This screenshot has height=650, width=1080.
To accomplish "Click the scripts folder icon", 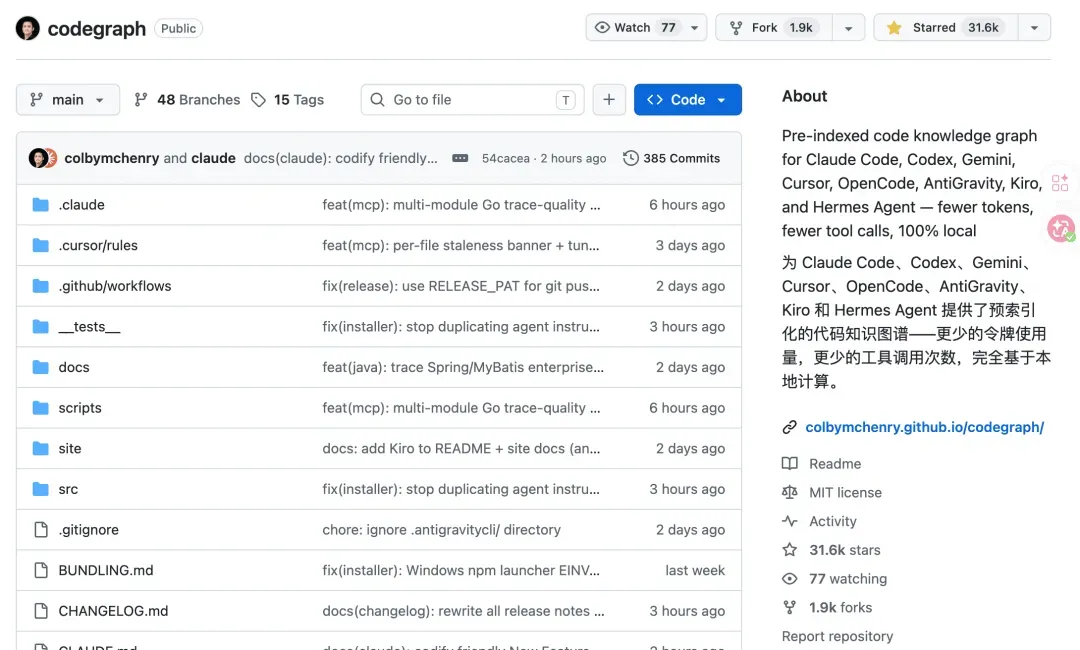I will pyautogui.click(x=41, y=408).
